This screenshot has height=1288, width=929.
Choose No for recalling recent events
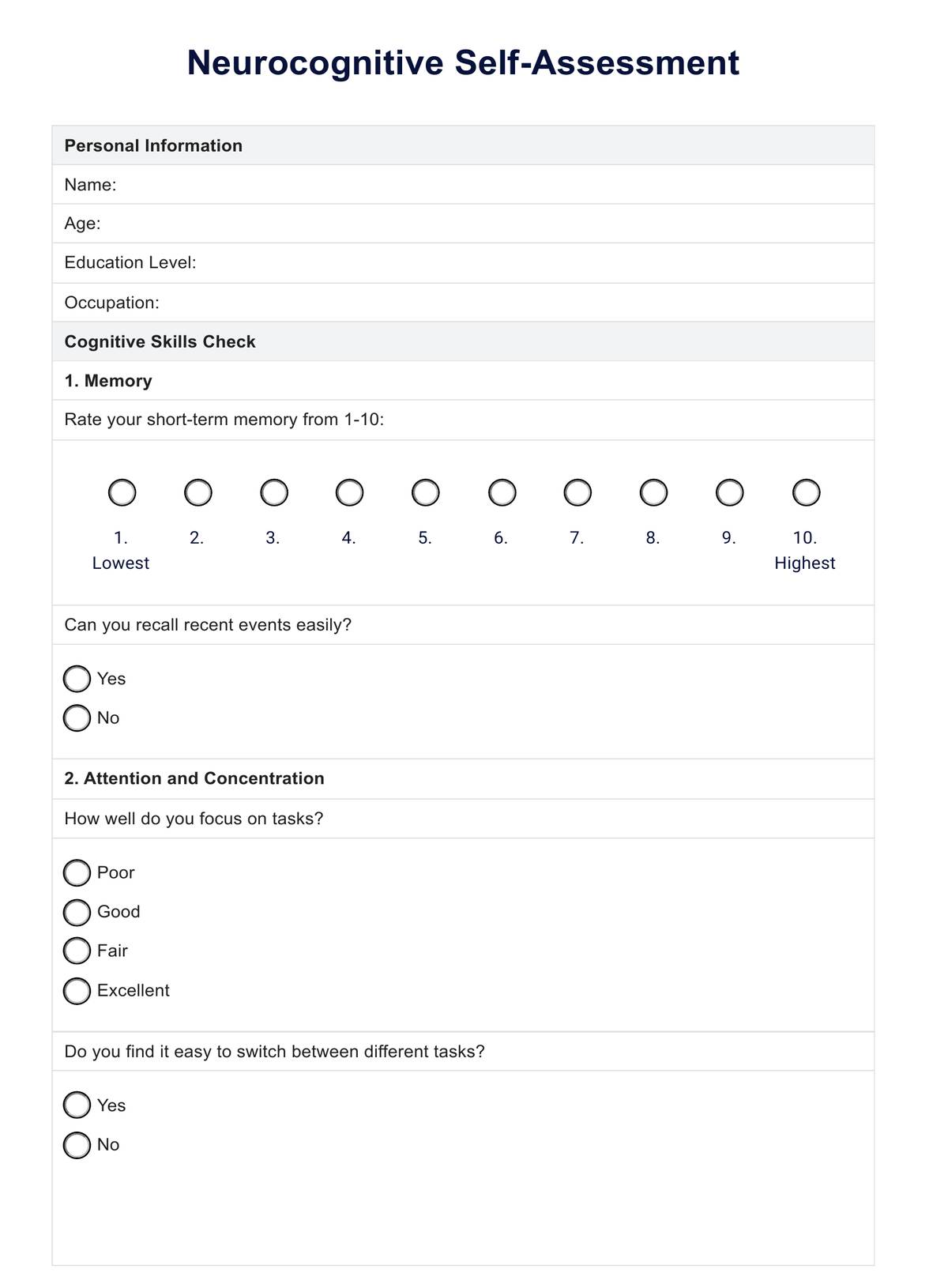(x=77, y=718)
